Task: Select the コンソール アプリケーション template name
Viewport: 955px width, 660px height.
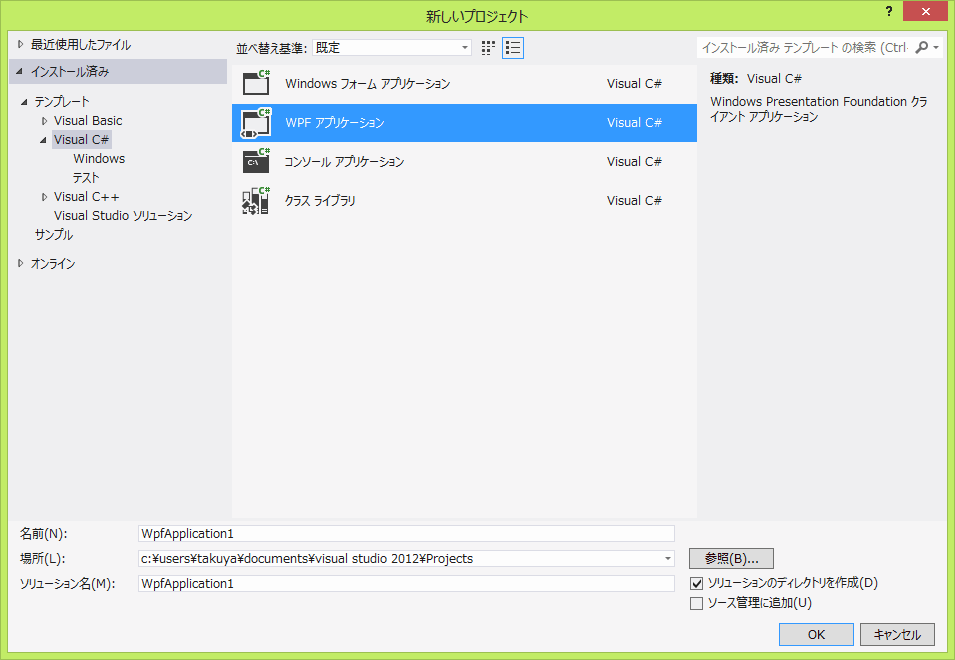Action: coord(344,161)
